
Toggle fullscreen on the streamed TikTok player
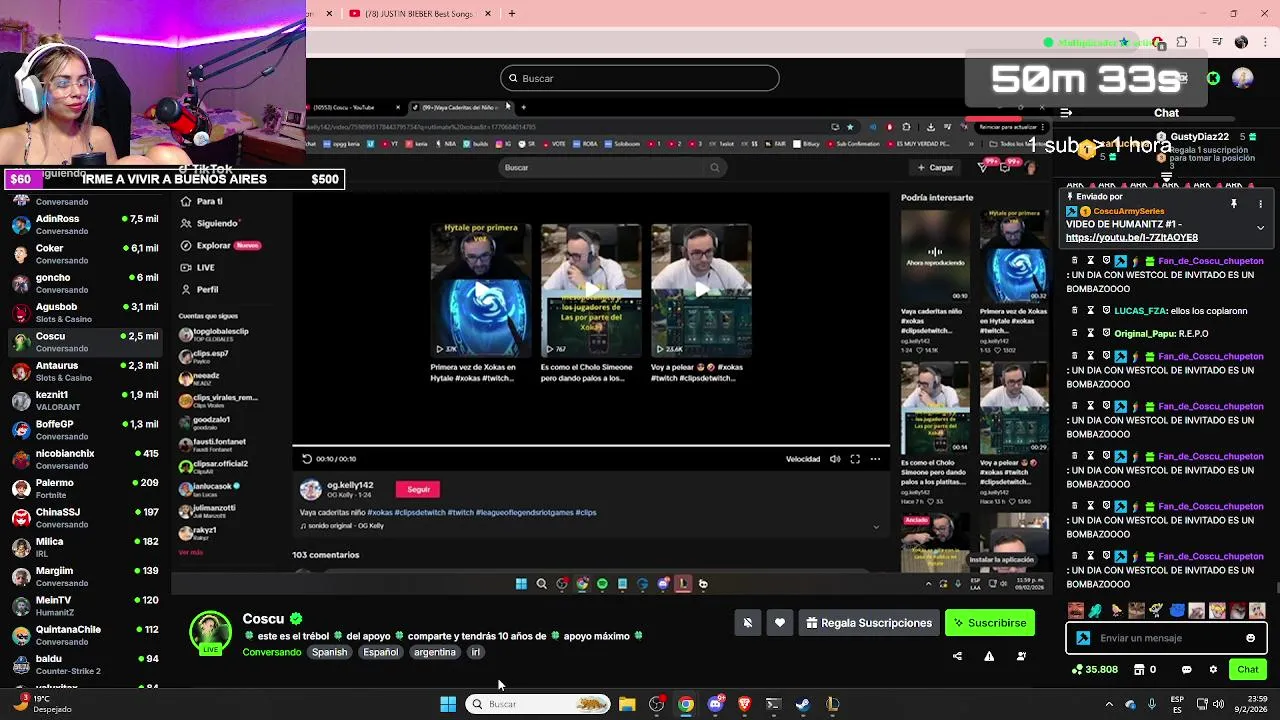[855, 459]
